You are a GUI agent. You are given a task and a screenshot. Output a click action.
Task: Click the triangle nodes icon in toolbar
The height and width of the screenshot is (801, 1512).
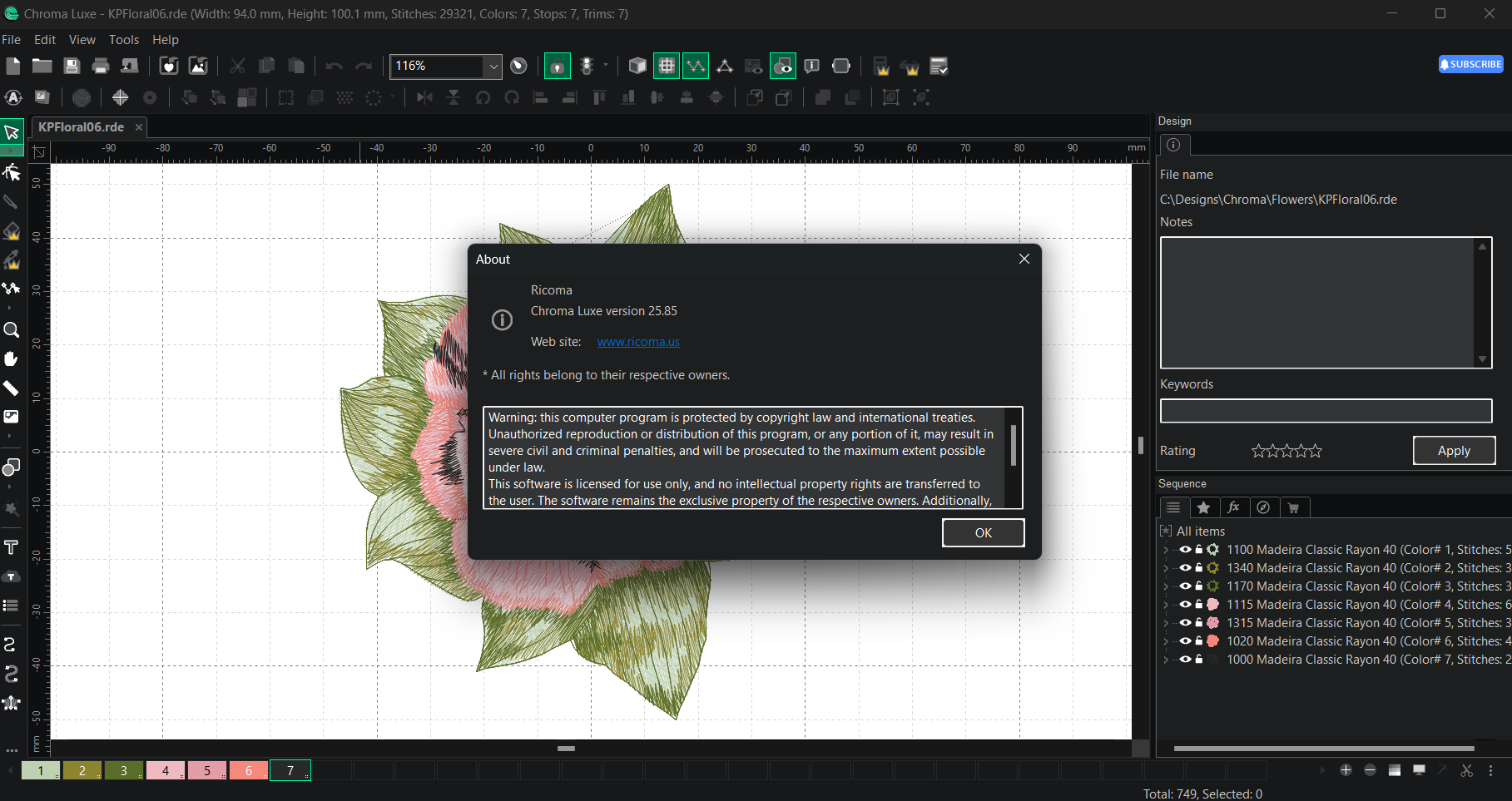tap(725, 66)
